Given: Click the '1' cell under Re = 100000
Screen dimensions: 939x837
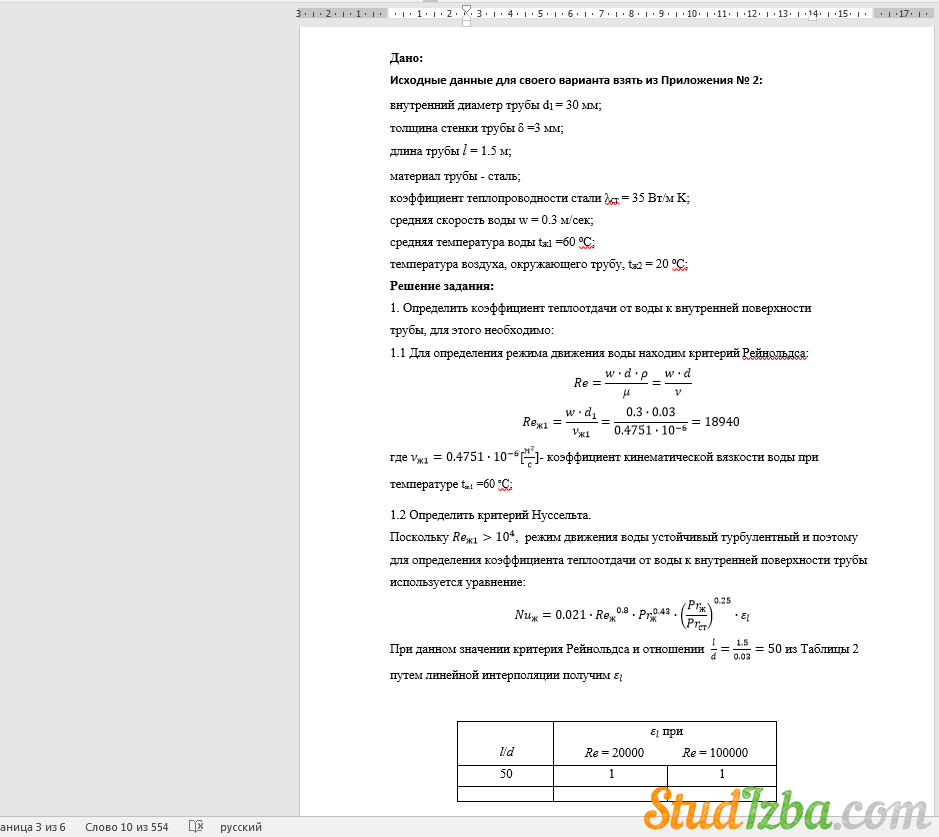Looking at the screenshot, I should click(722, 774).
